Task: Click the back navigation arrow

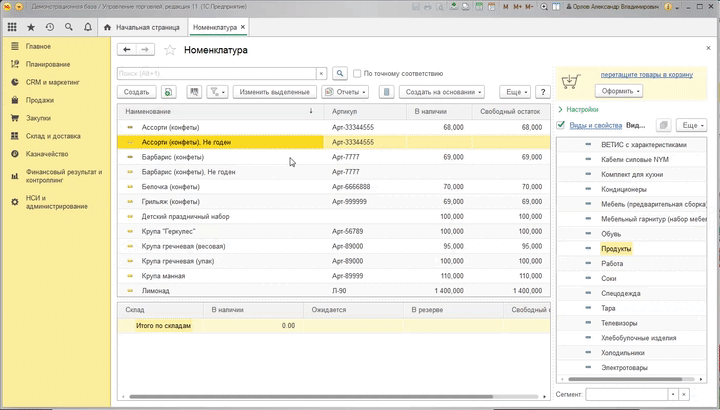Action: coord(128,49)
